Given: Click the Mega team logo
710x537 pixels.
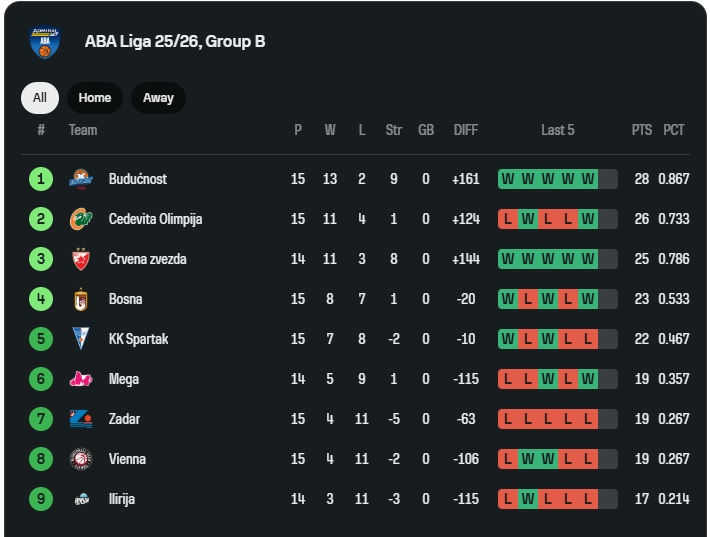Looking at the screenshot, I should point(80,379).
